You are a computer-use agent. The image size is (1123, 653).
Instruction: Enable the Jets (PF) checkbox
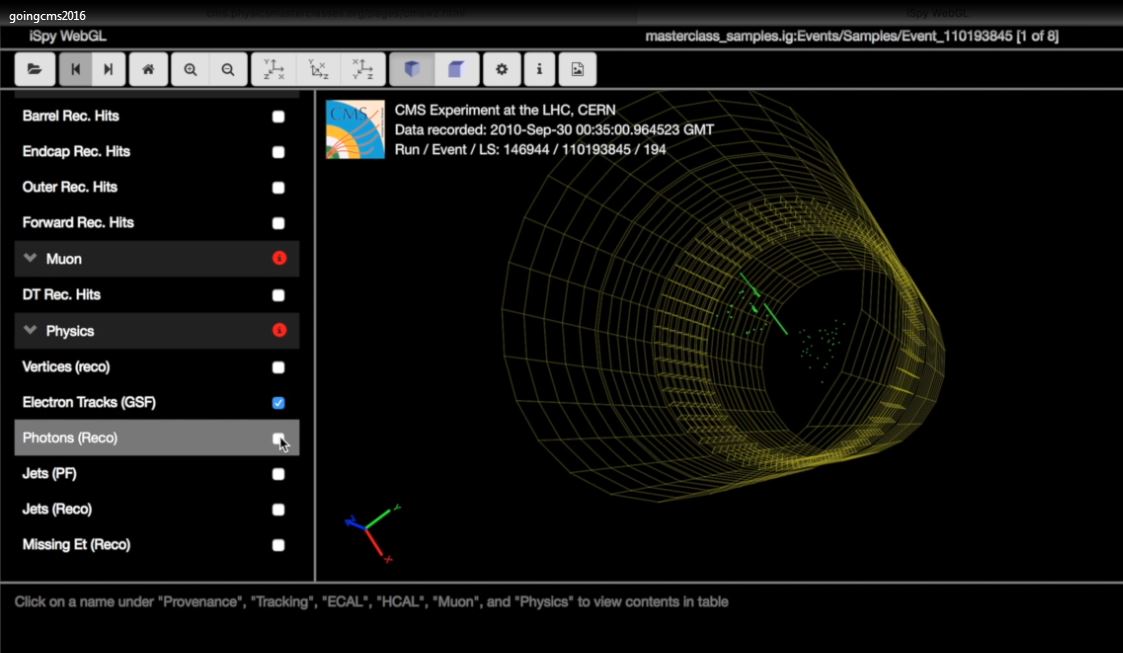click(278, 474)
